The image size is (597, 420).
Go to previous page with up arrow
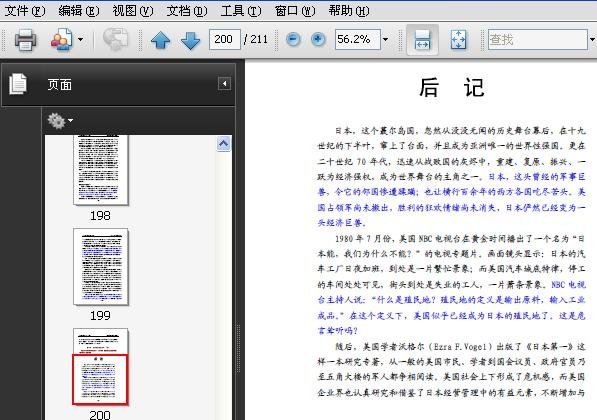pos(160,40)
